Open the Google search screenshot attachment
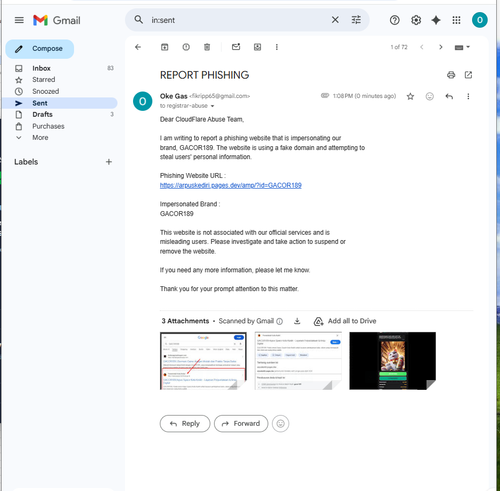 203,361
